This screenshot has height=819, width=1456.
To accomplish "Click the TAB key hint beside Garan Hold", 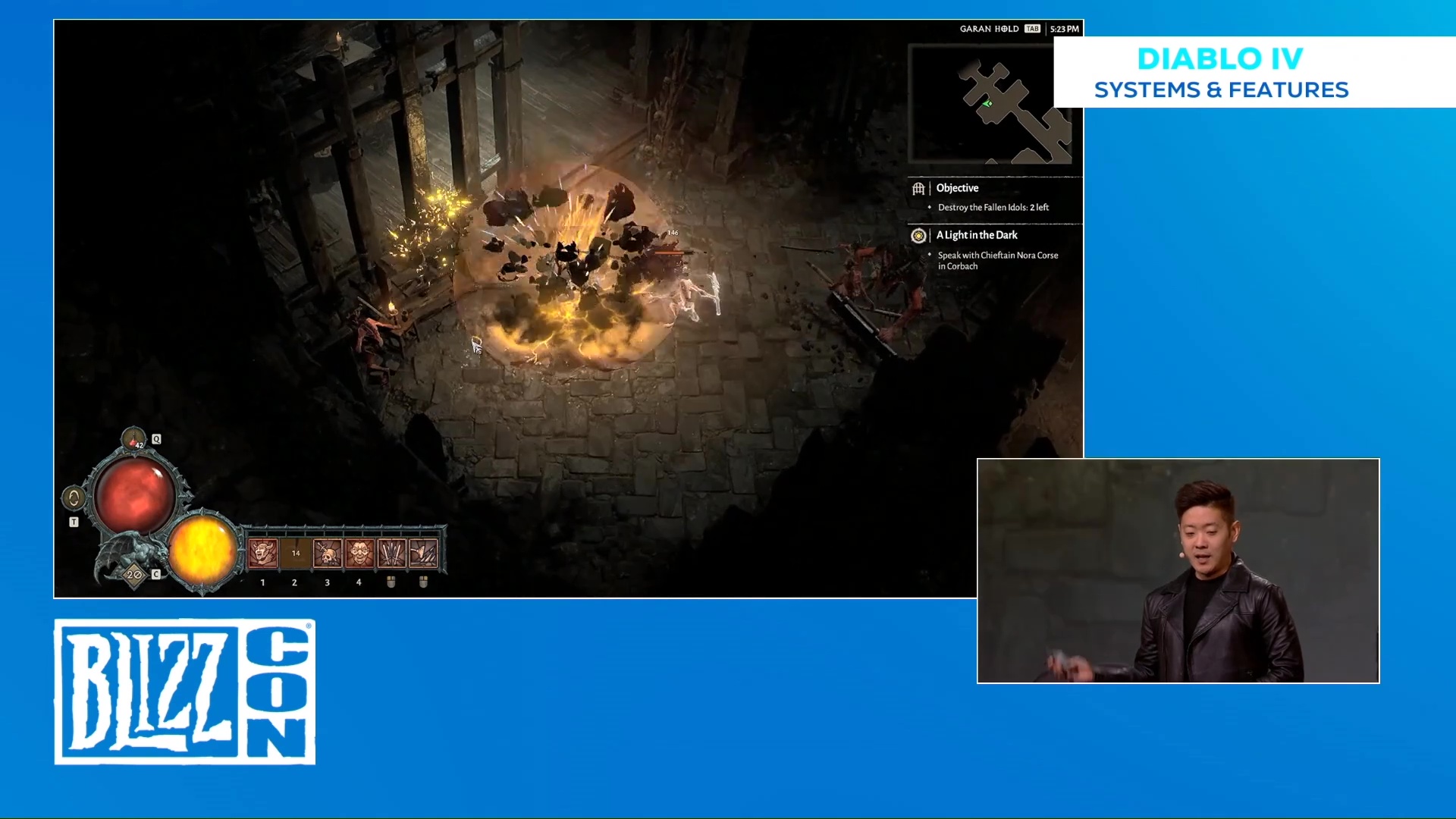I will 1032,29.
